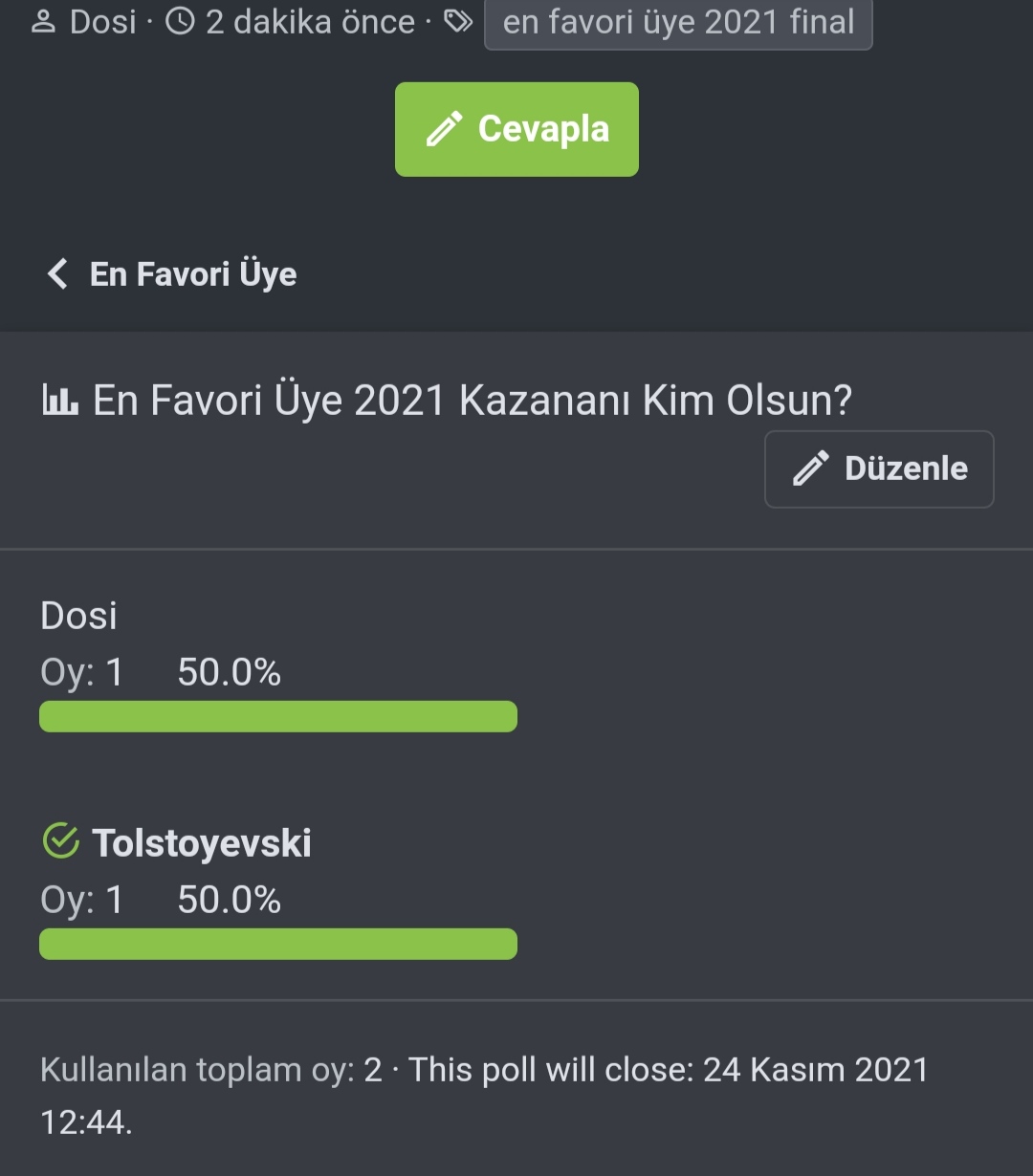This screenshot has width=1033, height=1176.
Task: Click the pencil icon inside Cevapla
Action: coord(444,129)
